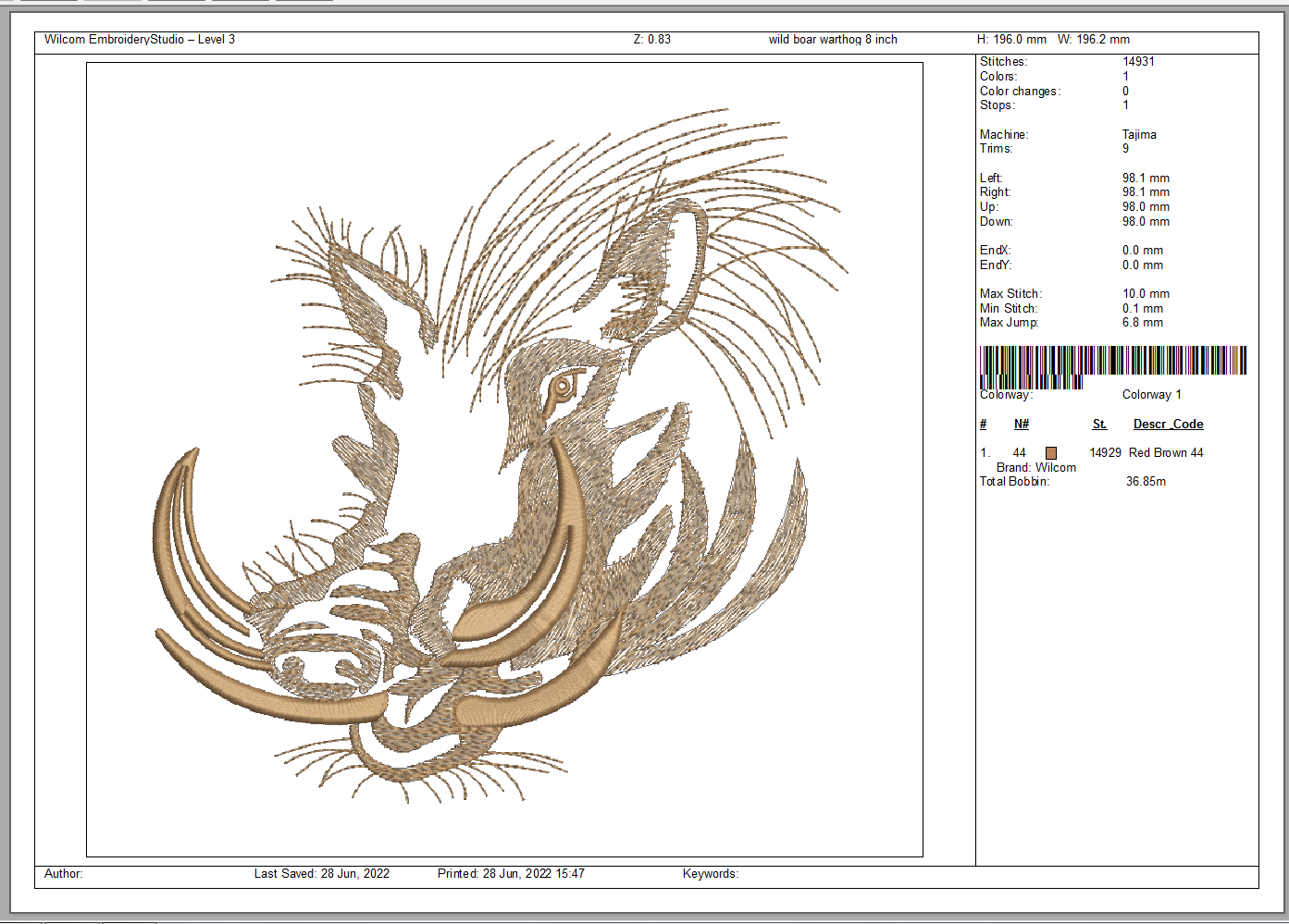Click the Keywords field in the footer
Viewport: 1289px width, 924px height.
710,874
